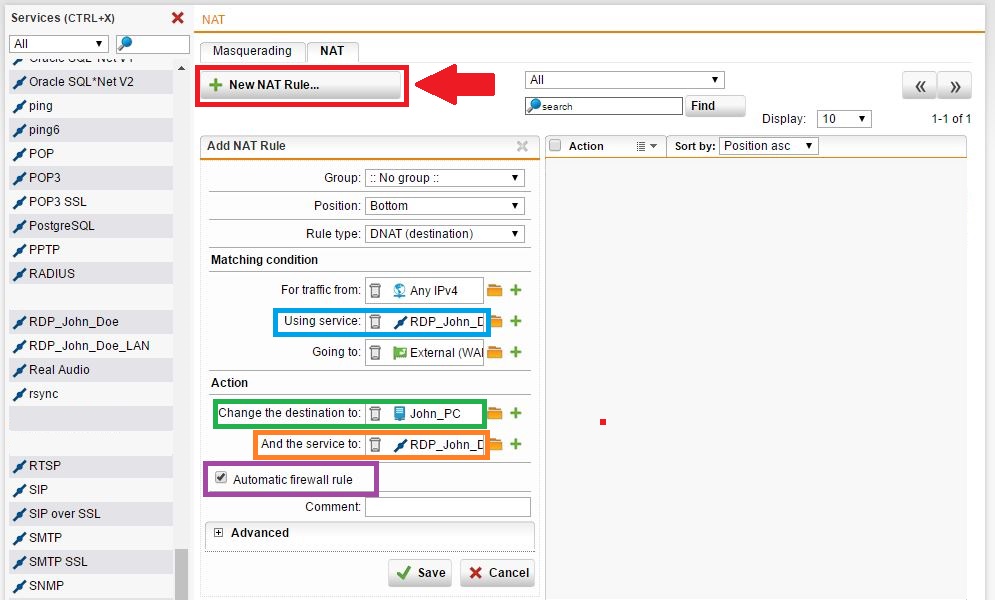Select the POP service entry
The image size is (995, 600).
click(91, 154)
